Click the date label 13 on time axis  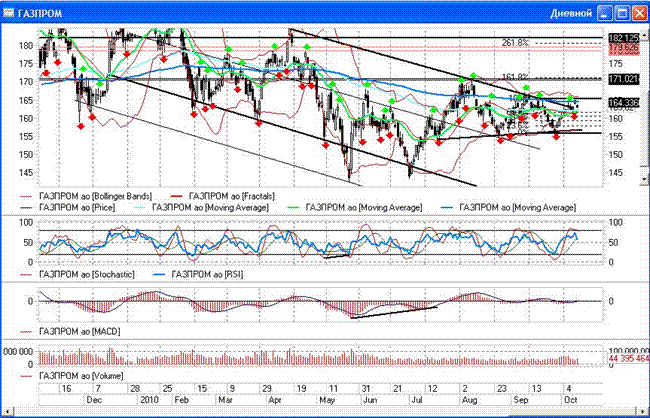coord(536,389)
